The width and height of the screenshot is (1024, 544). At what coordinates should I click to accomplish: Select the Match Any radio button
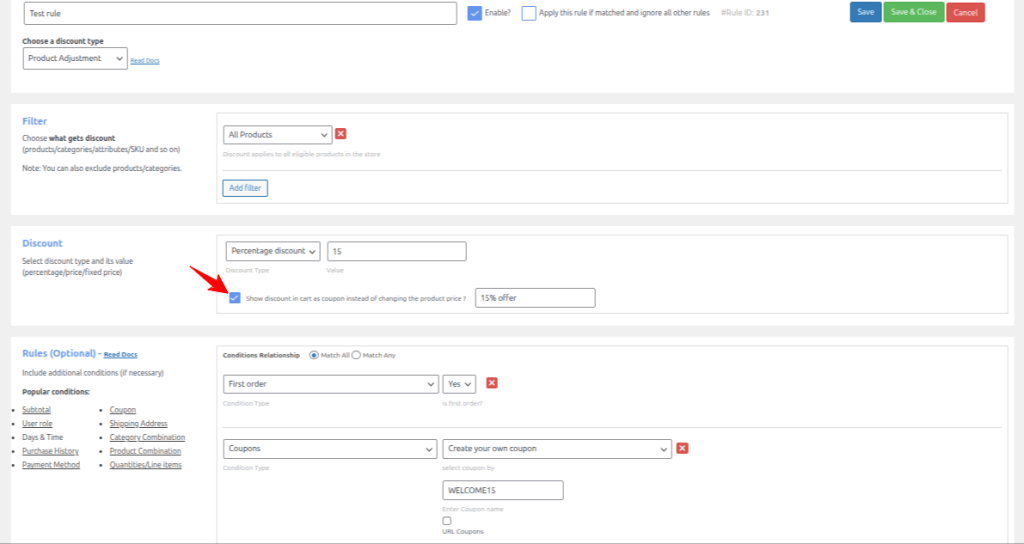pos(356,355)
